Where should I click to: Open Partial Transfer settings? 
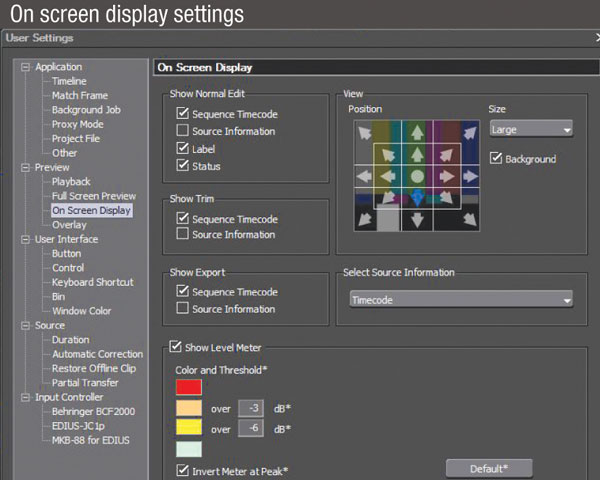85,383
